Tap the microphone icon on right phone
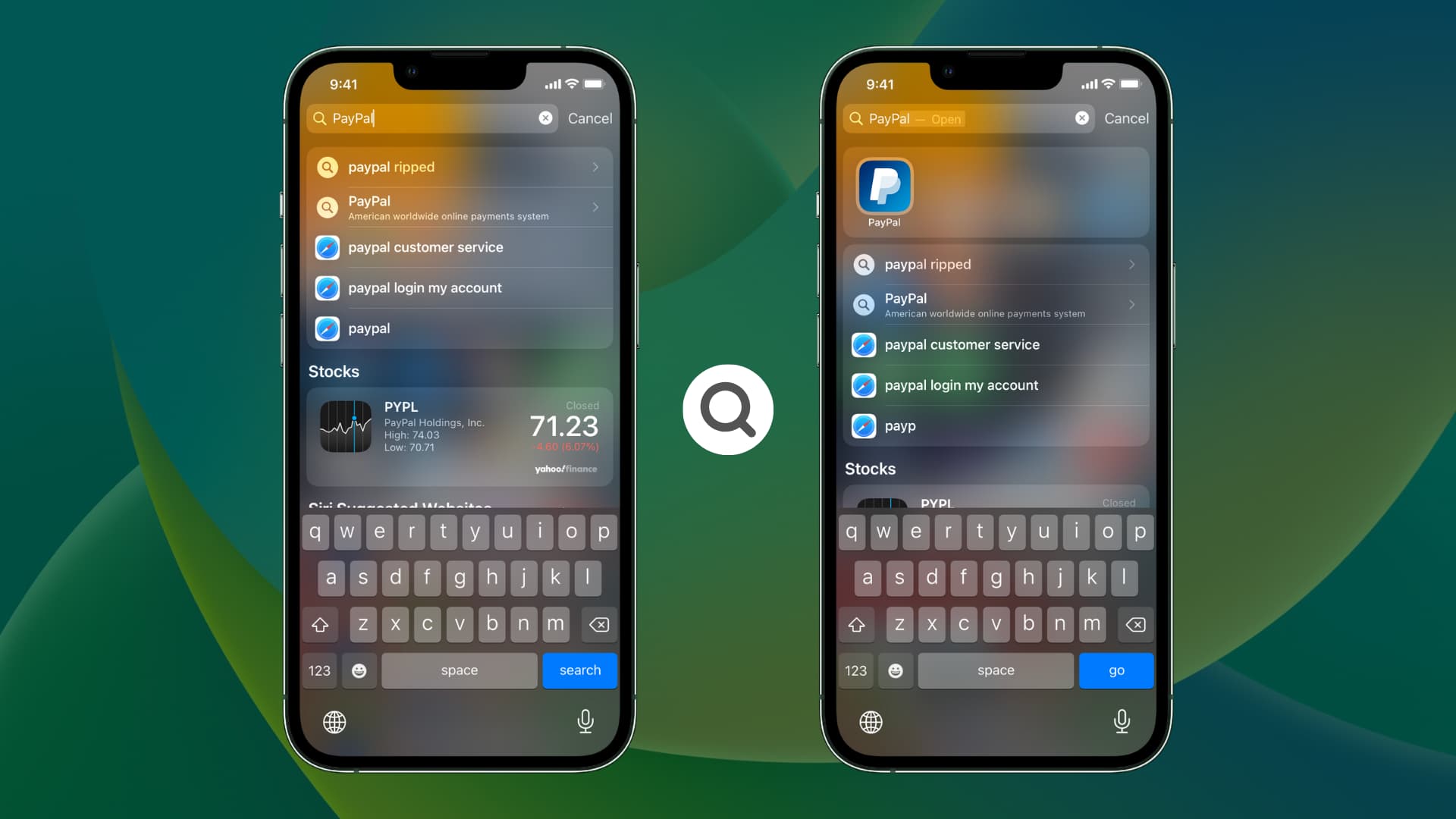This screenshot has height=819, width=1456. click(1121, 721)
